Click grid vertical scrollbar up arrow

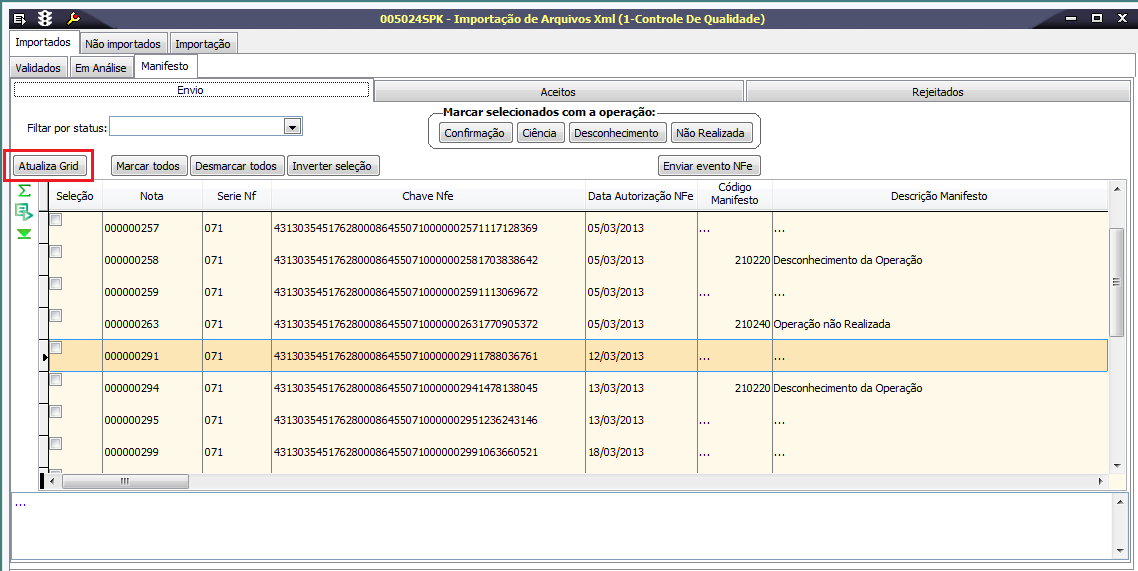tap(1116, 188)
